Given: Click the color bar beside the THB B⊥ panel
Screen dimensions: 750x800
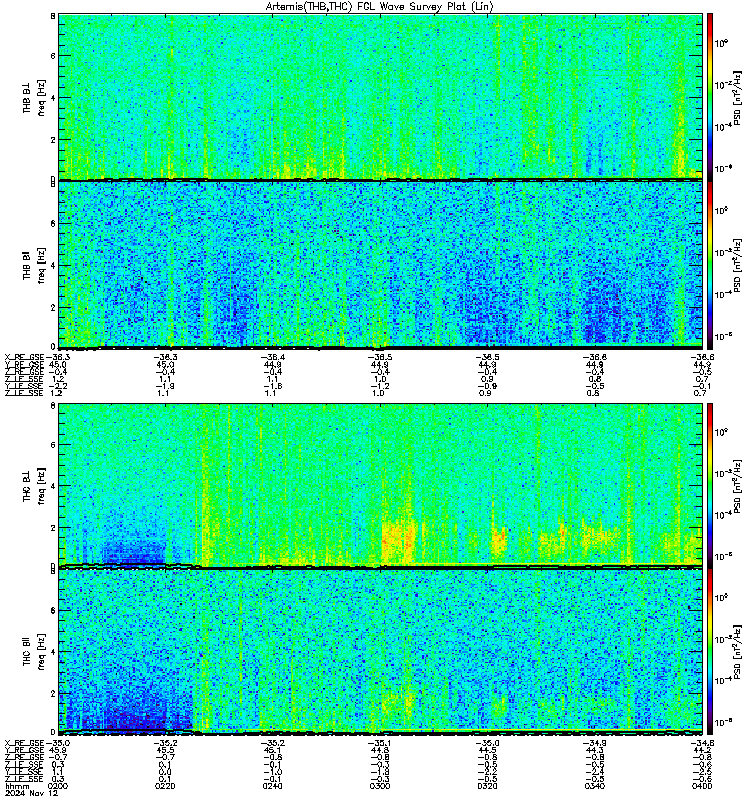Looking at the screenshot, I should pos(709,97).
